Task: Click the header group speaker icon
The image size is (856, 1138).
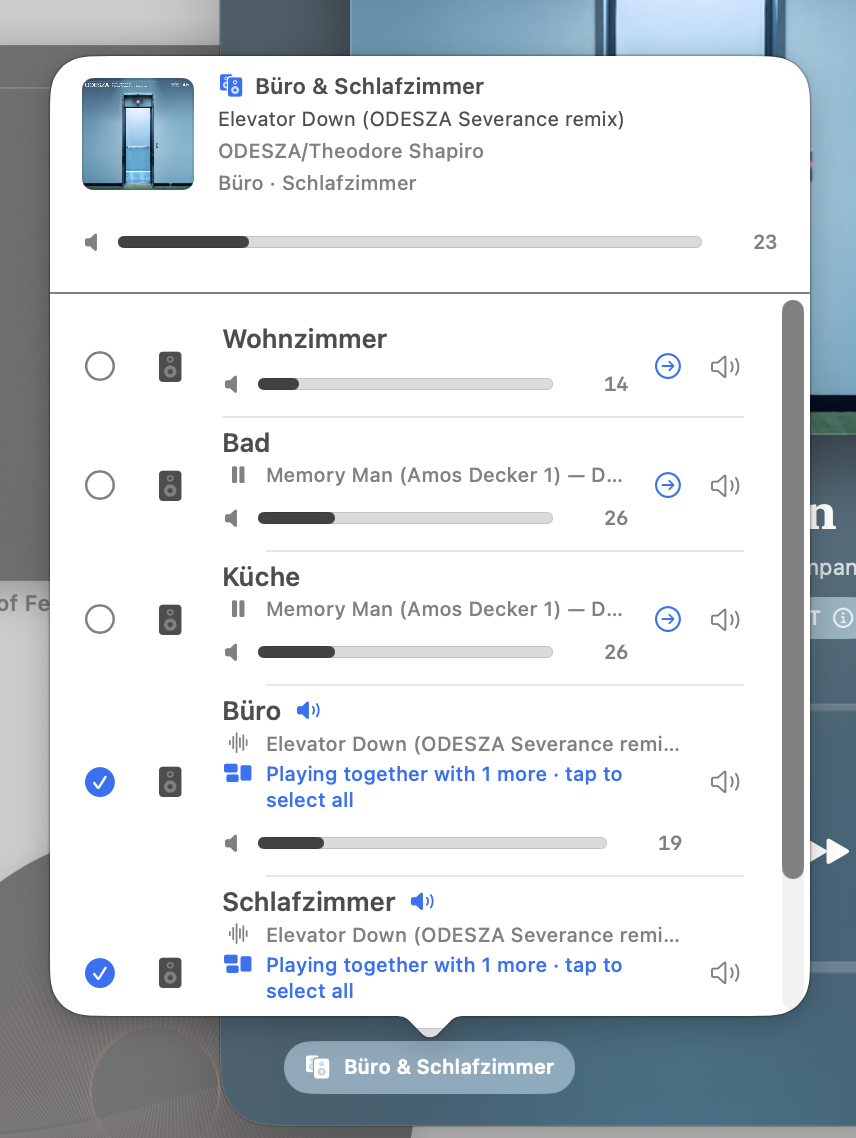Action: tap(232, 86)
